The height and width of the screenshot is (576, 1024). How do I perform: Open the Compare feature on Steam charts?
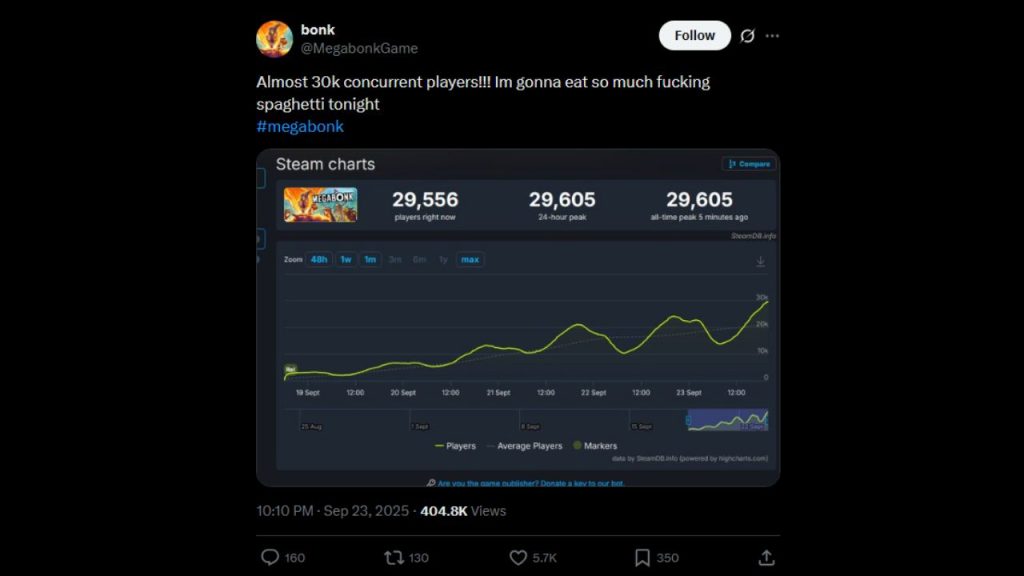[748, 164]
